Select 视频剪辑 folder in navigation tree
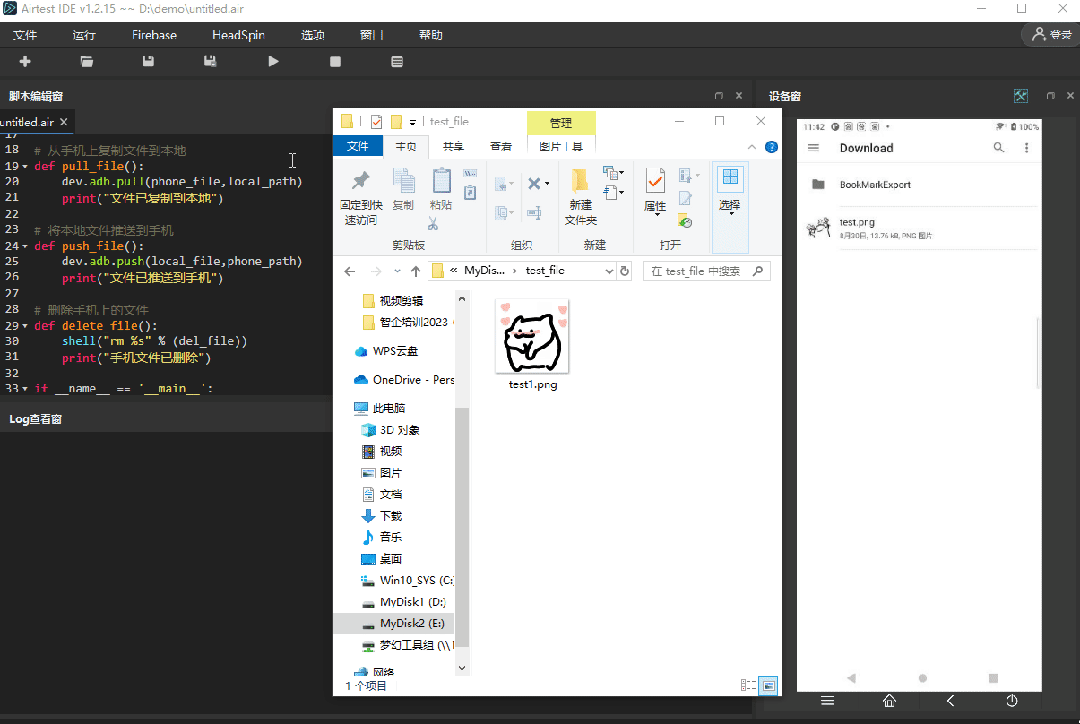This screenshot has width=1080, height=724. 402,301
